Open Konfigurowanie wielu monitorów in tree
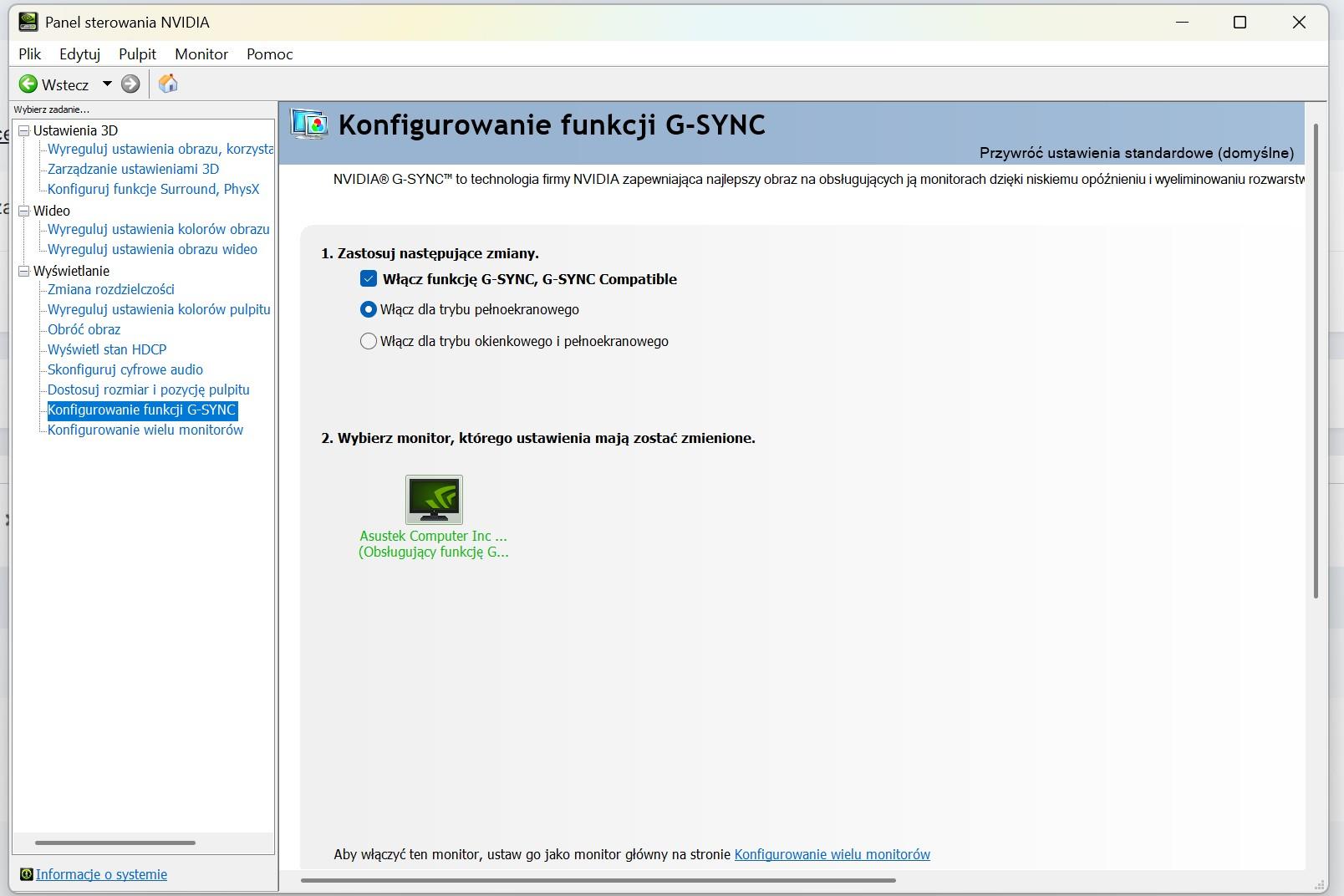This screenshot has height=896, width=1344. [x=145, y=430]
